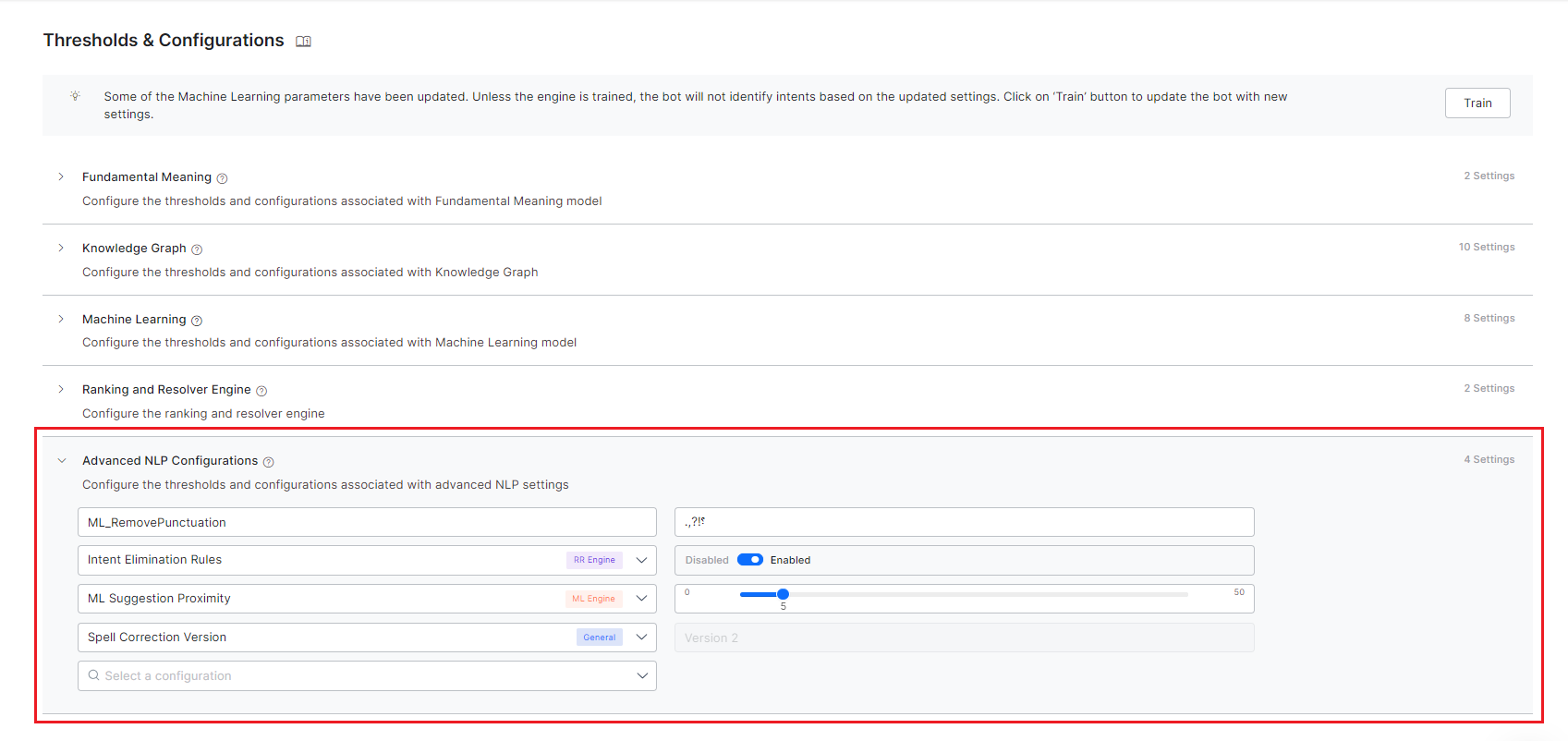Click the search icon in Select a configuration

[x=93, y=675]
